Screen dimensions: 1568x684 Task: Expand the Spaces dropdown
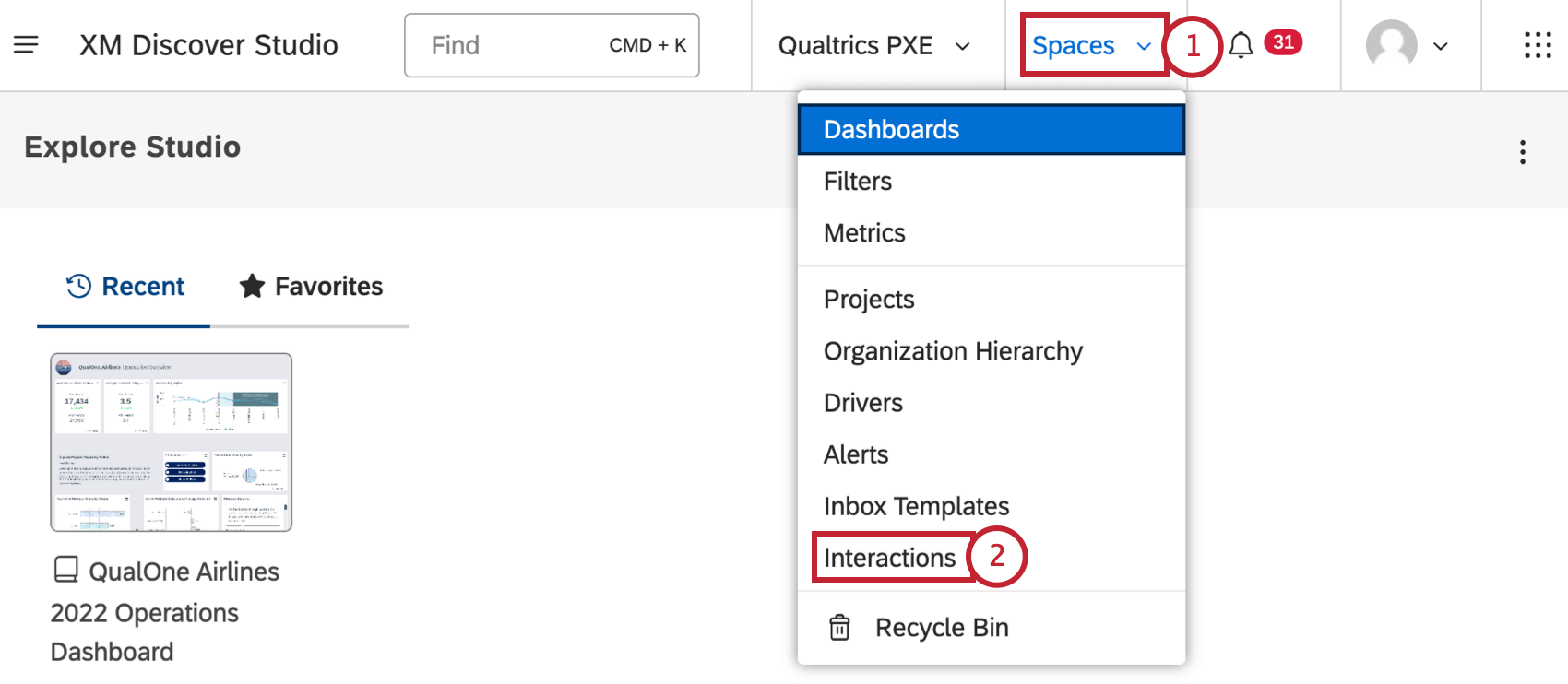1092,45
